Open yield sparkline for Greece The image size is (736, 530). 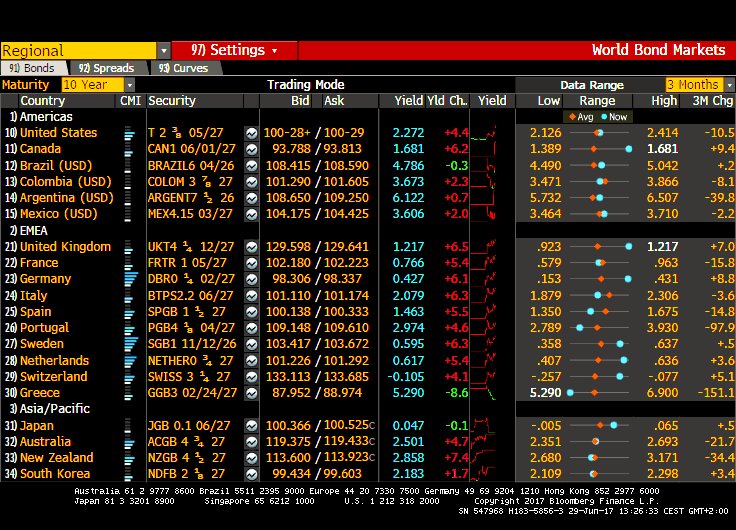point(483,392)
